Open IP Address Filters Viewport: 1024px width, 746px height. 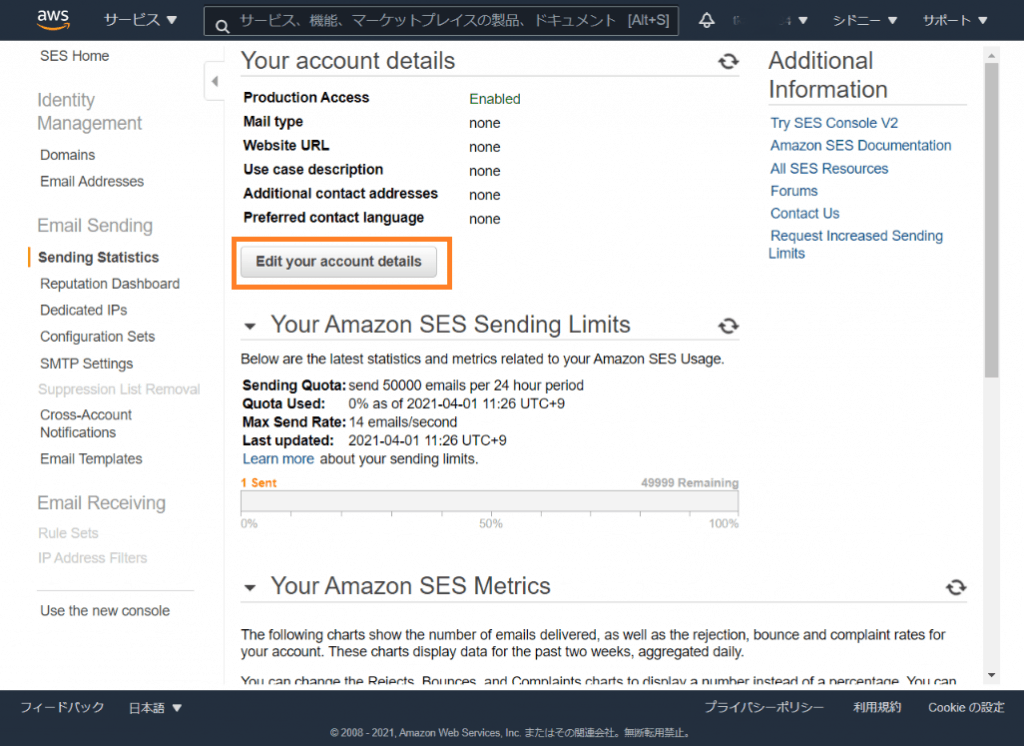(x=93, y=558)
